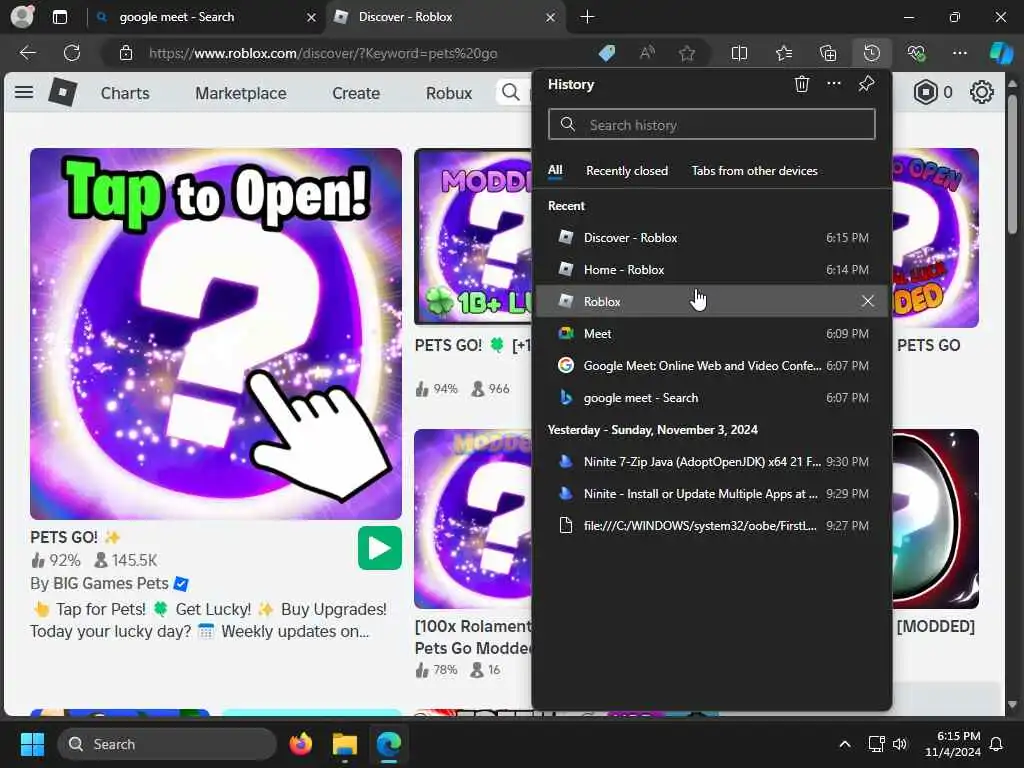Open the Favorites list icon
The image size is (1024, 768).
click(784, 53)
